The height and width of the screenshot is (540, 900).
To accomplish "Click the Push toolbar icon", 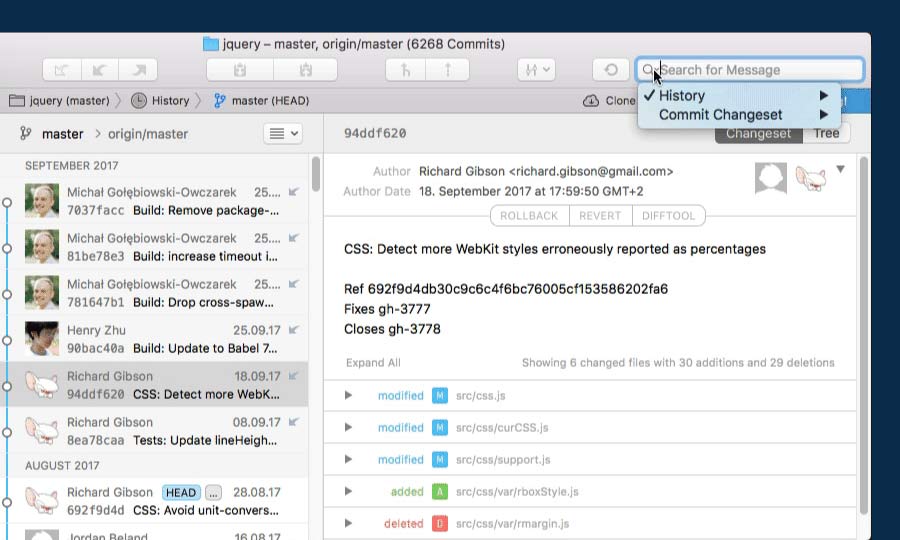I will coord(139,70).
